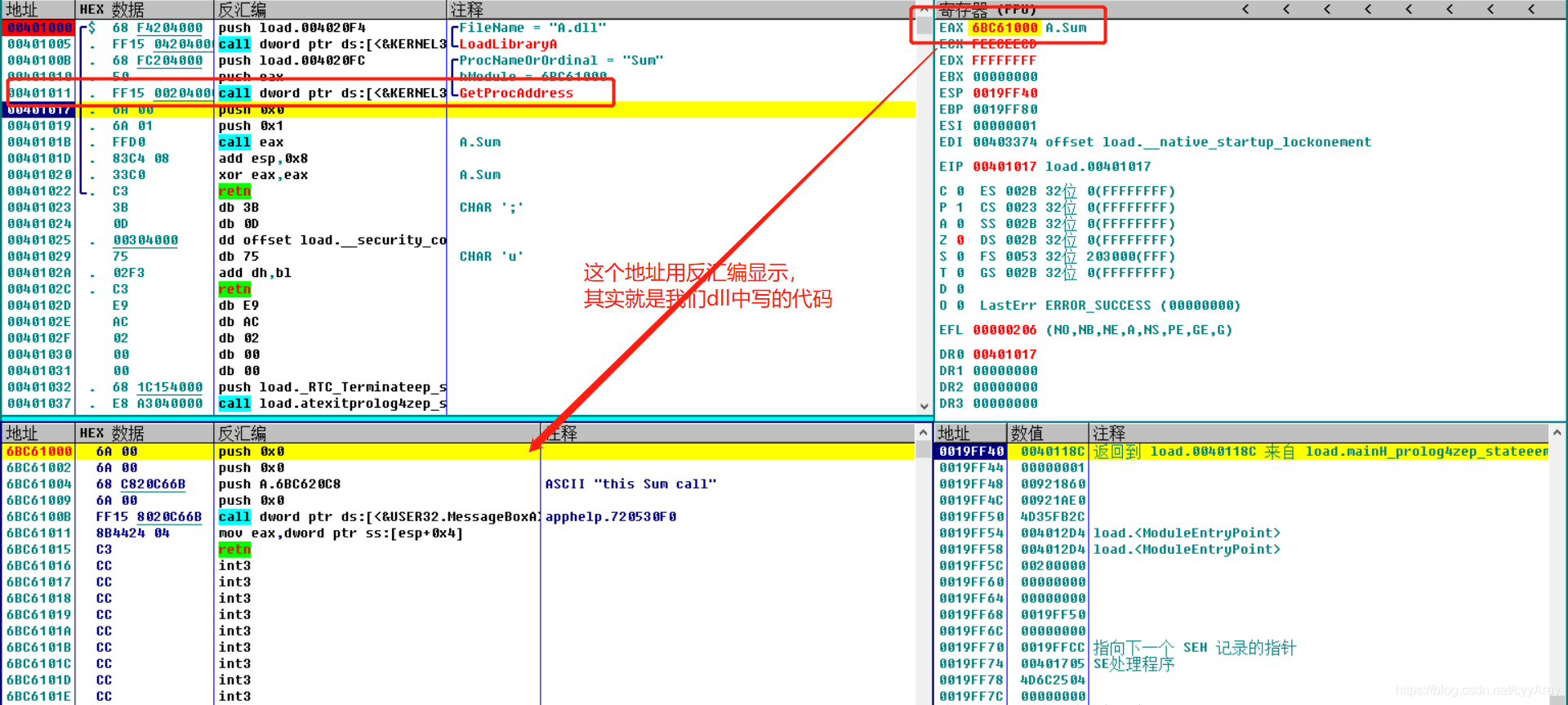The height and width of the screenshot is (705, 1568).
Task: Click the HEX 数据 column header in the upper pane
Action: (x=144, y=10)
